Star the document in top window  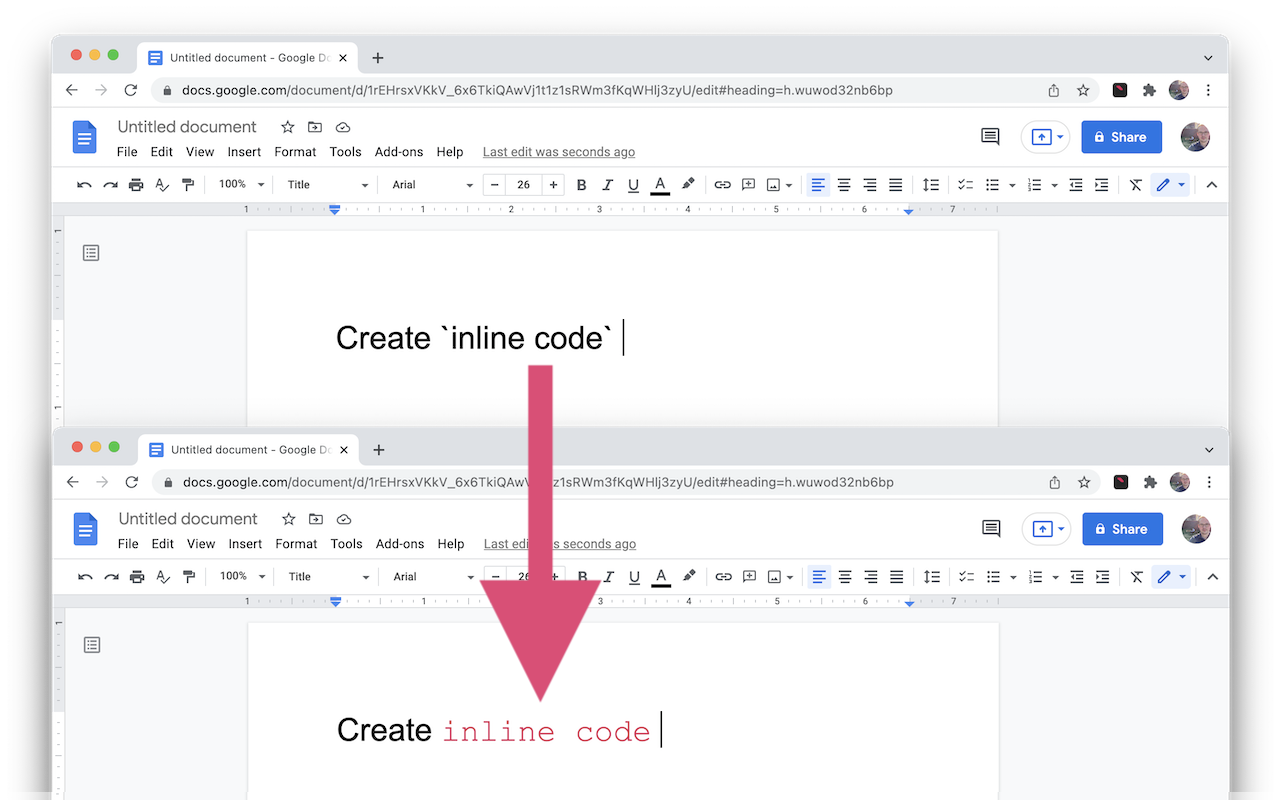[288, 127]
